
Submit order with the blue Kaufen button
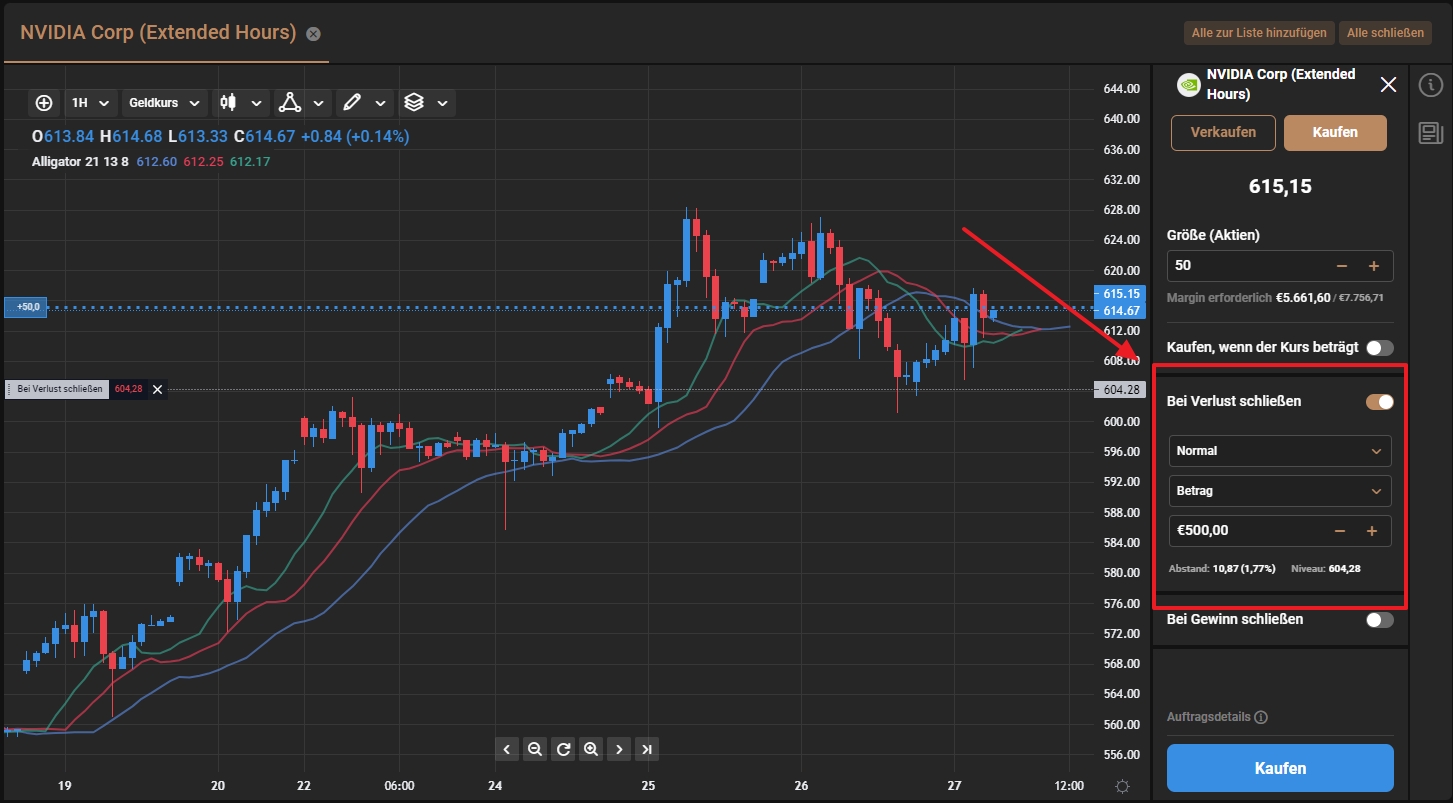(1280, 768)
